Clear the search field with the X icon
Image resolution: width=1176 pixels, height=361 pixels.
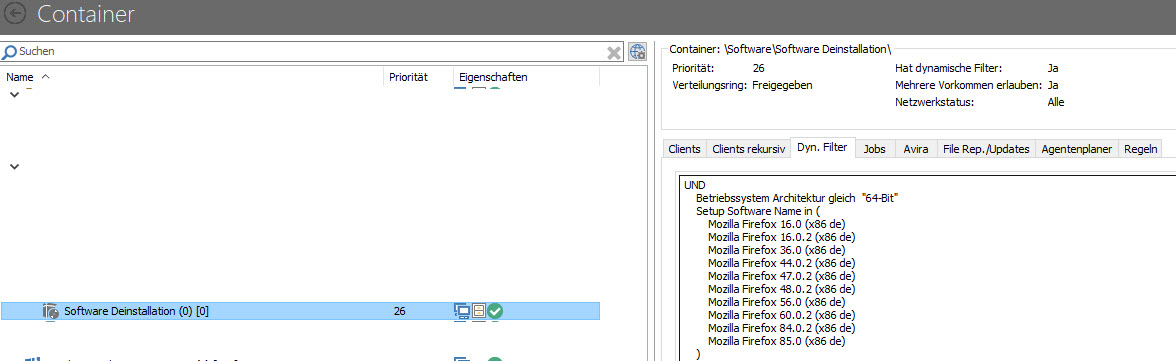[614, 52]
